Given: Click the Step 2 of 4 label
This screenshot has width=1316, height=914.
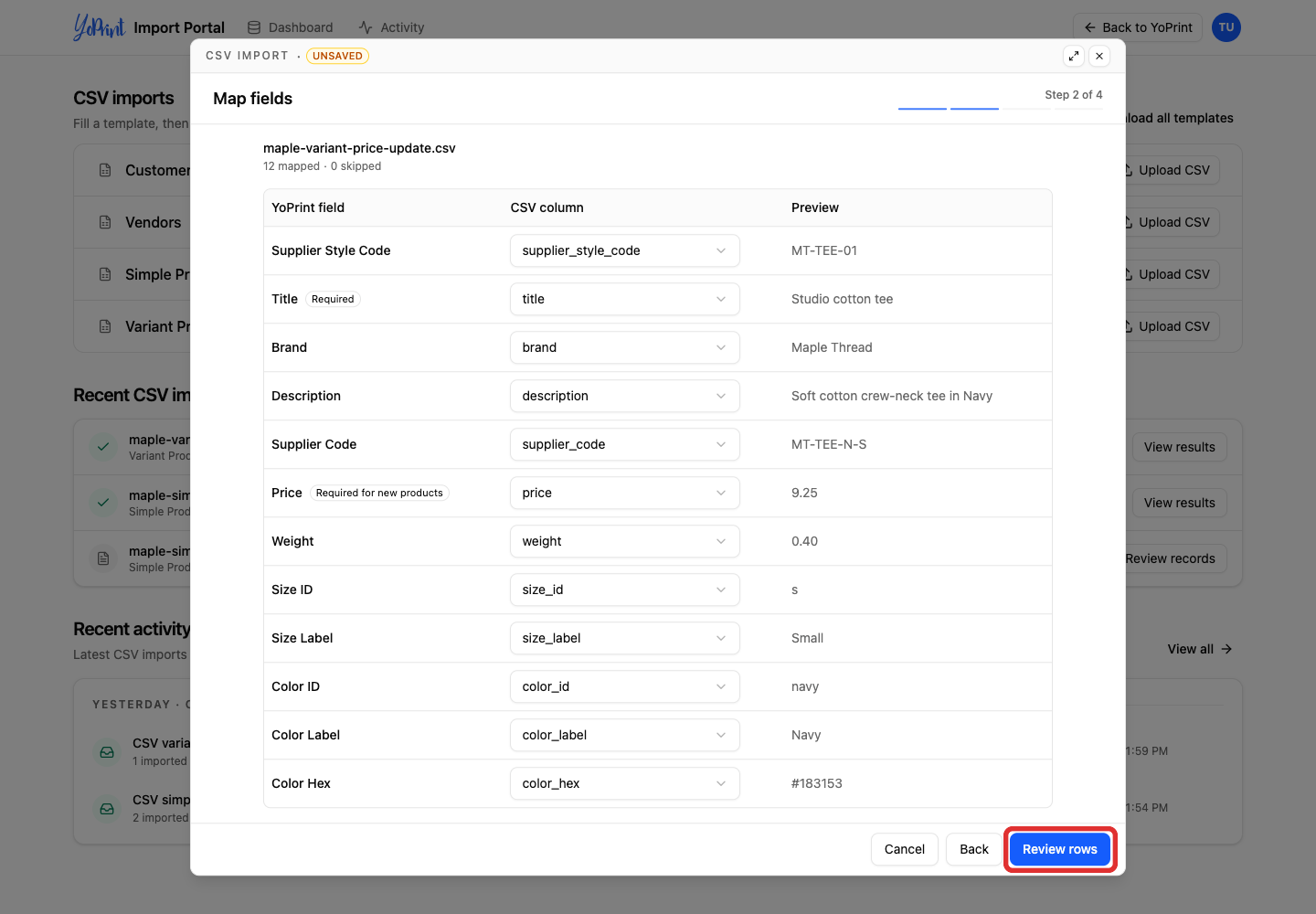Looking at the screenshot, I should click(1074, 95).
